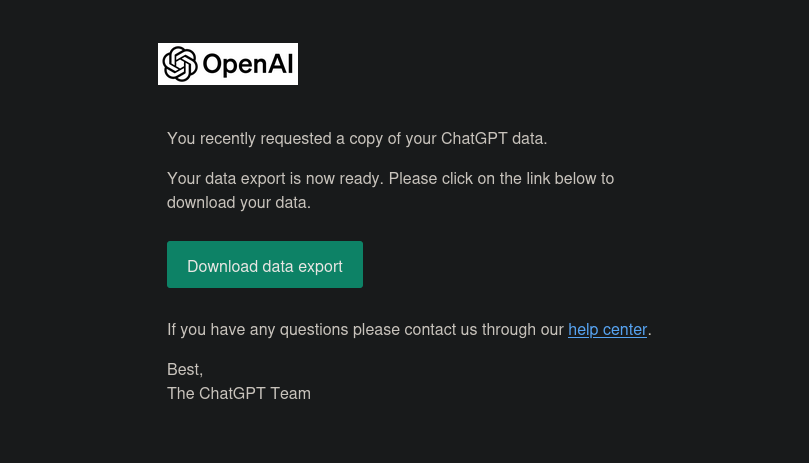Click 'The ChatGPT Team' signature
809x463 pixels.
click(x=239, y=393)
